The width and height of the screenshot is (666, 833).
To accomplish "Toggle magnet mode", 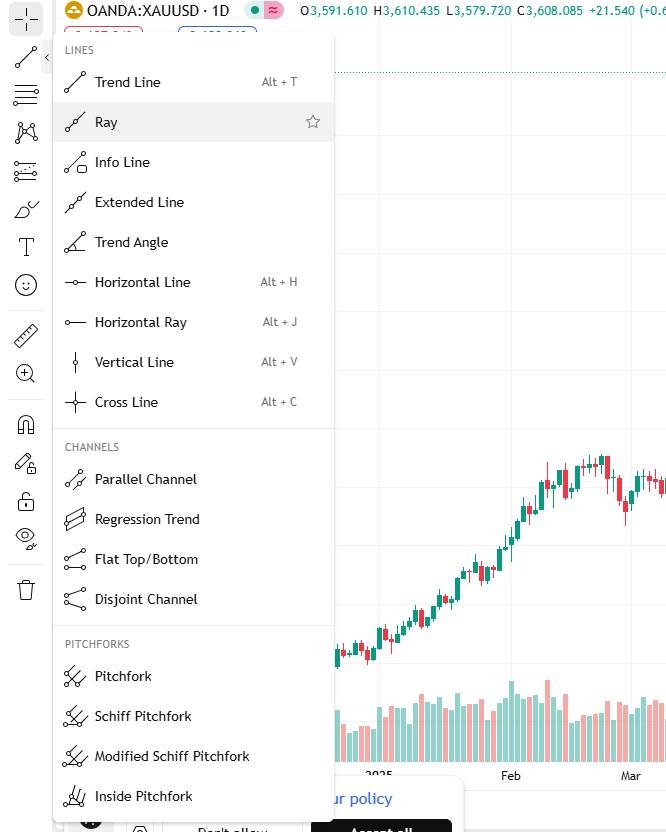I will coord(25,425).
